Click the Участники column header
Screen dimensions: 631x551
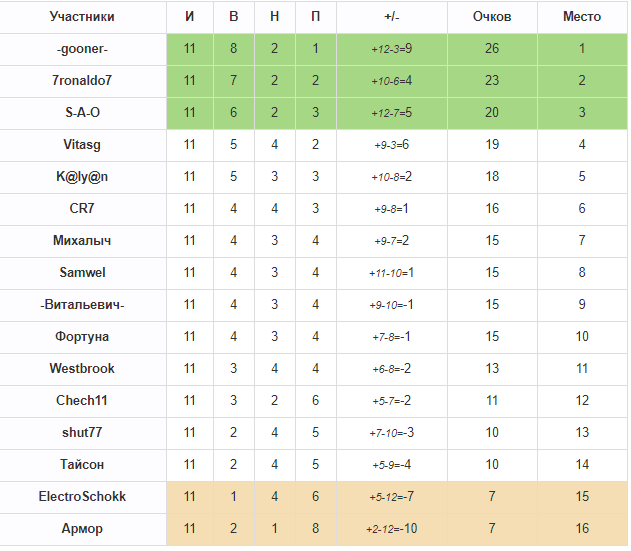pos(82,17)
